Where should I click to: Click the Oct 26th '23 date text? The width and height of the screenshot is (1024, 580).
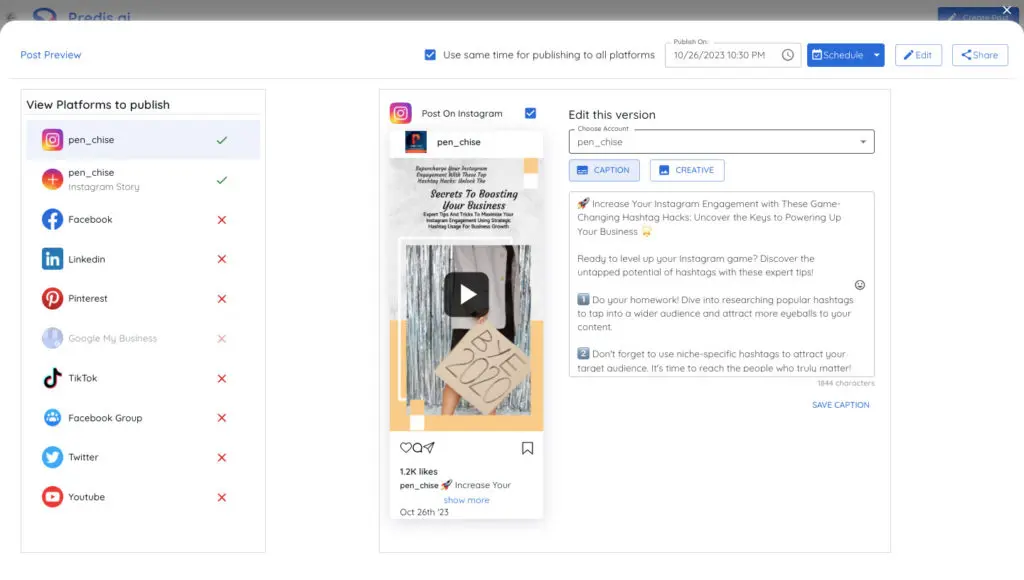click(424, 513)
